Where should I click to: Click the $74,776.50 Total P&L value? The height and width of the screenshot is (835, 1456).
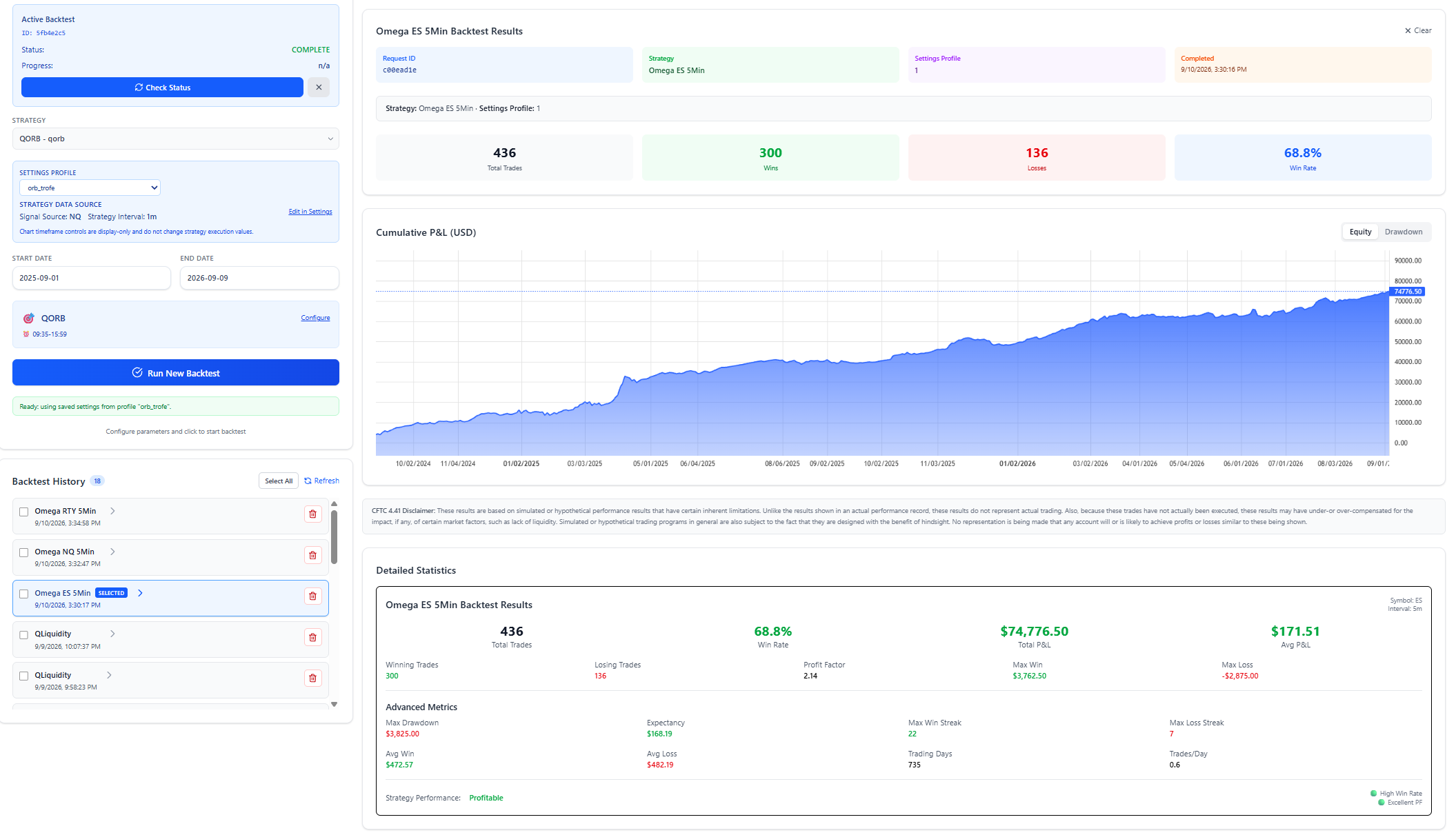tap(1034, 631)
